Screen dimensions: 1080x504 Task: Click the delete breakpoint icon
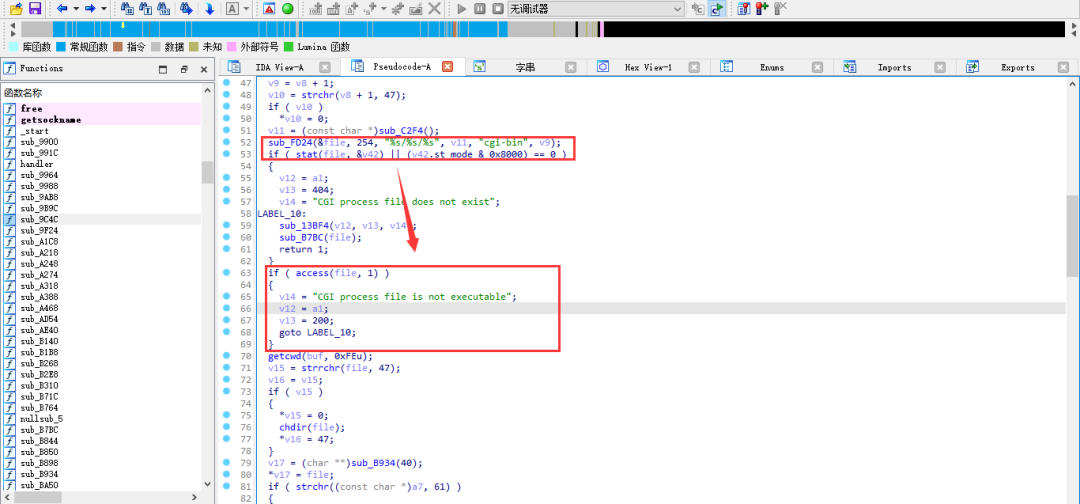[x=780, y=8]
